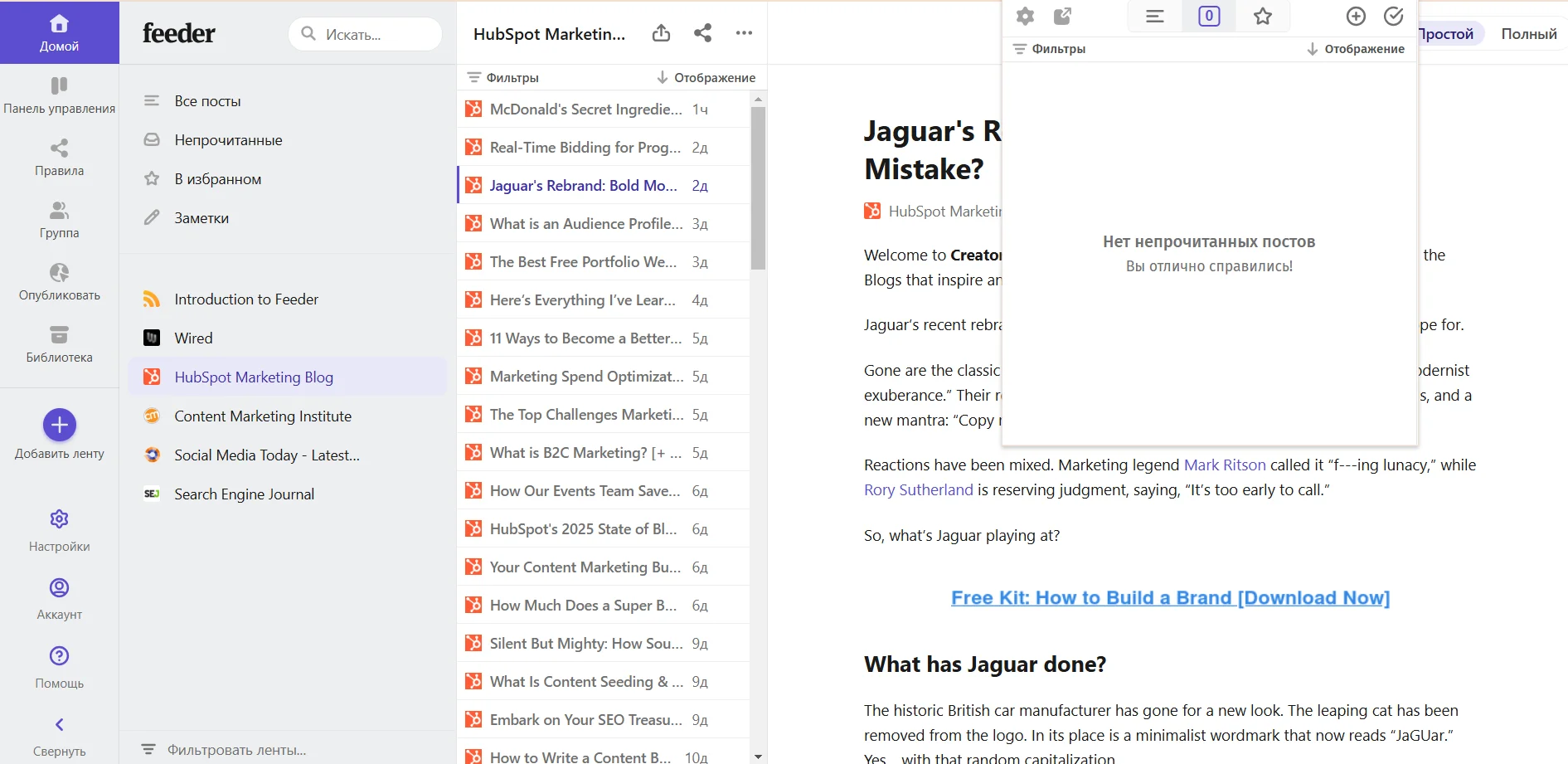Select the list view icon in the popup toolbar
This screenshot has height=764, width=1568.
pos(1155,16)
